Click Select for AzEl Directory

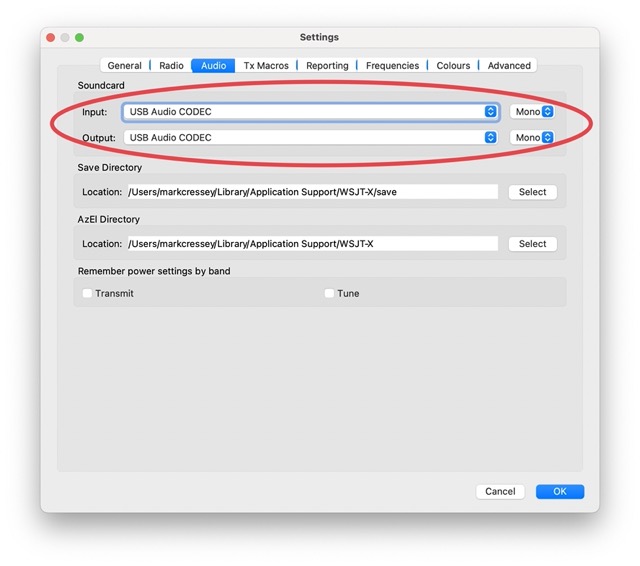[532, 244]
